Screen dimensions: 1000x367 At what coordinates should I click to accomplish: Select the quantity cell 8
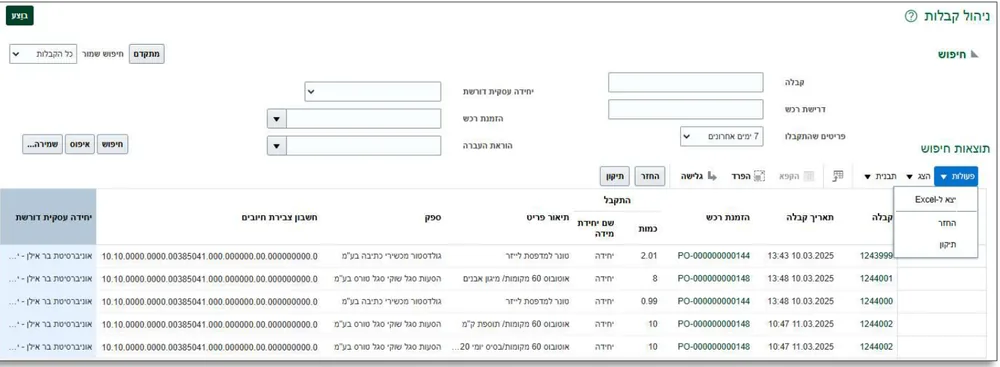coord(655,278)
